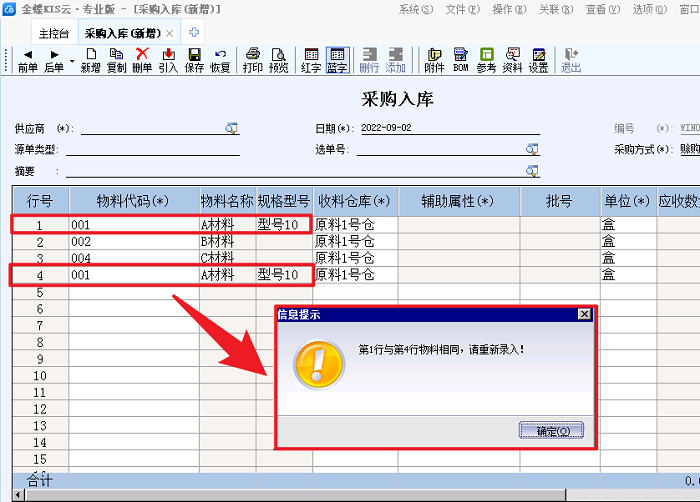The width and height of the screenshot is (700, 502).
Task: Click the 日期 date input field
Action: coord(448,129)
